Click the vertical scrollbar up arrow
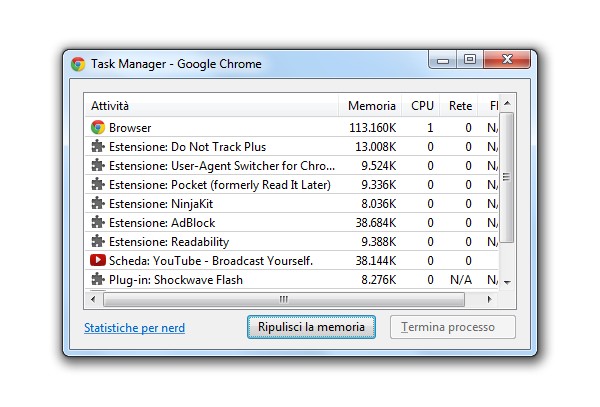 click(x=507, y=103)
